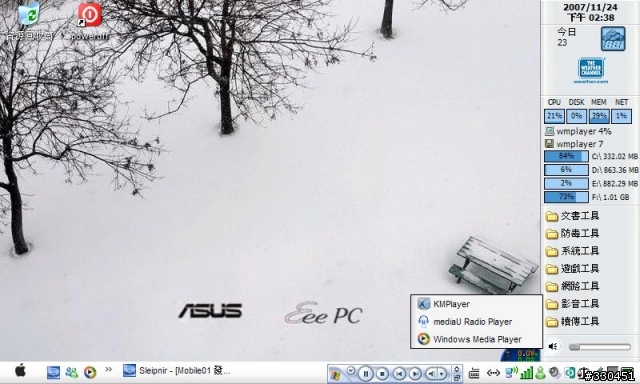640x384 pixels.
Task: Launch the poweroff desktop shortcut
Action: (89, 15)
